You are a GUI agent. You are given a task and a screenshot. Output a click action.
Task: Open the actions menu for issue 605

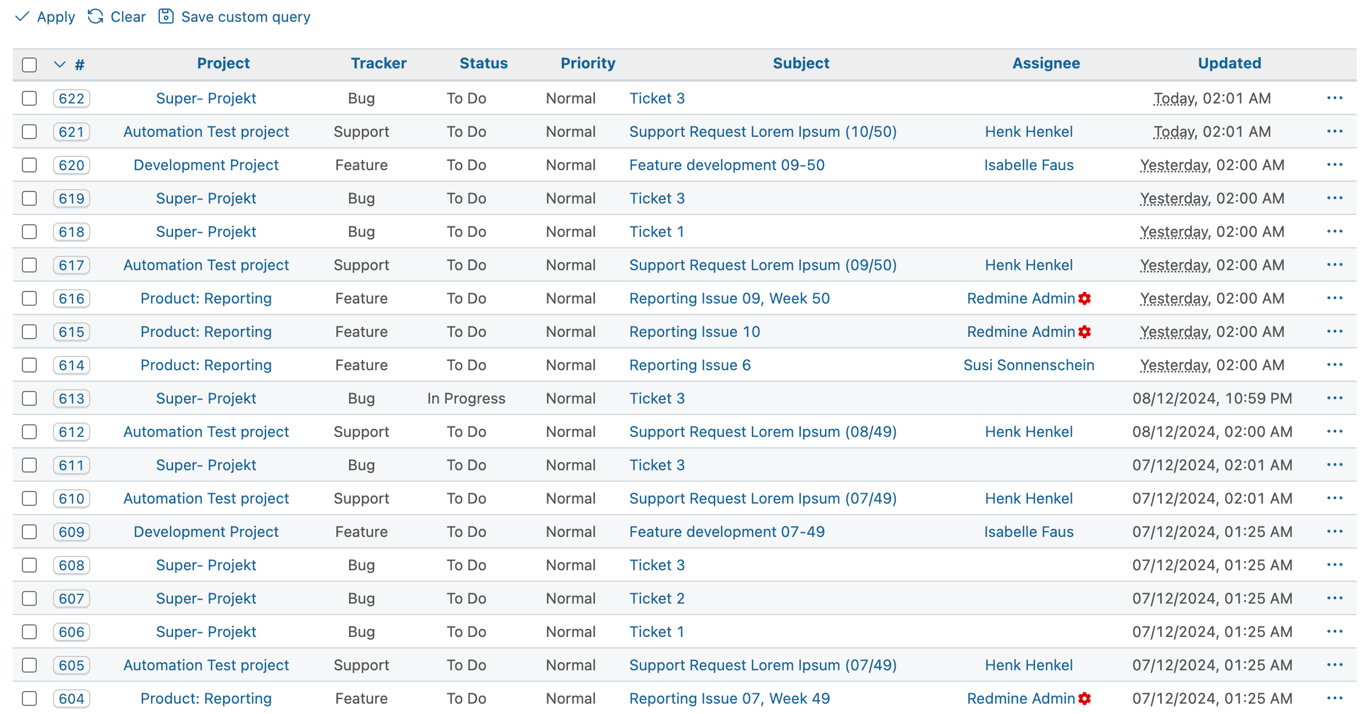(x=1334, y=664)
